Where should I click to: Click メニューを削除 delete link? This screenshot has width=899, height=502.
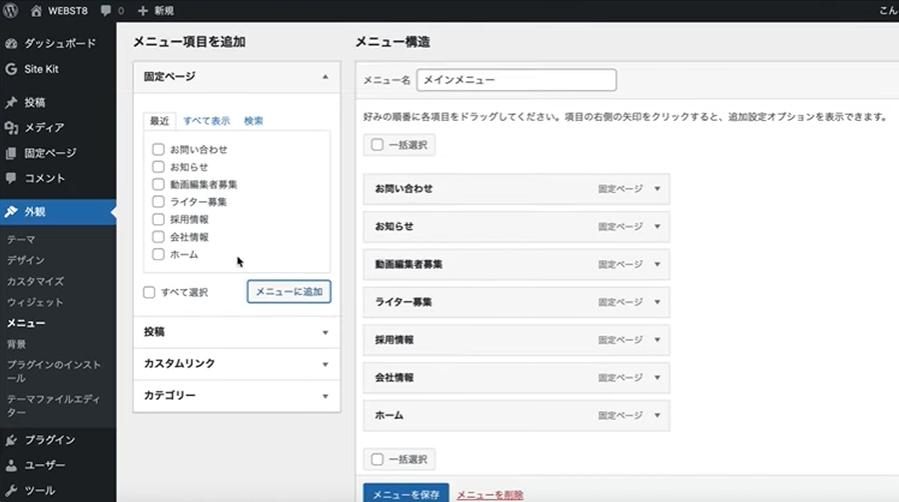point(490,495)
